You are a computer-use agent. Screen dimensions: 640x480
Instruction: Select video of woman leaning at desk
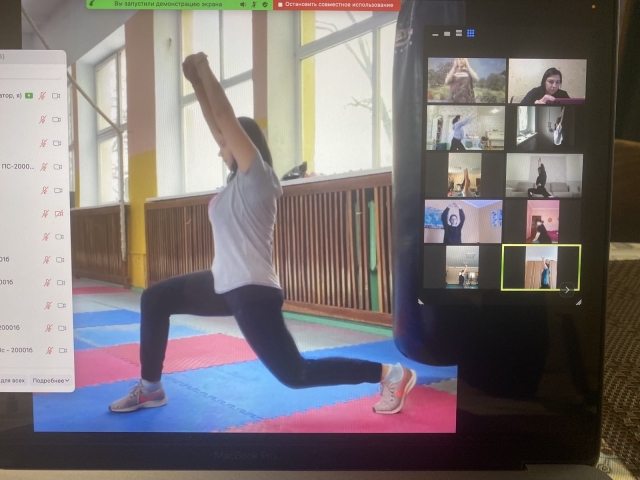coord(547,81)
